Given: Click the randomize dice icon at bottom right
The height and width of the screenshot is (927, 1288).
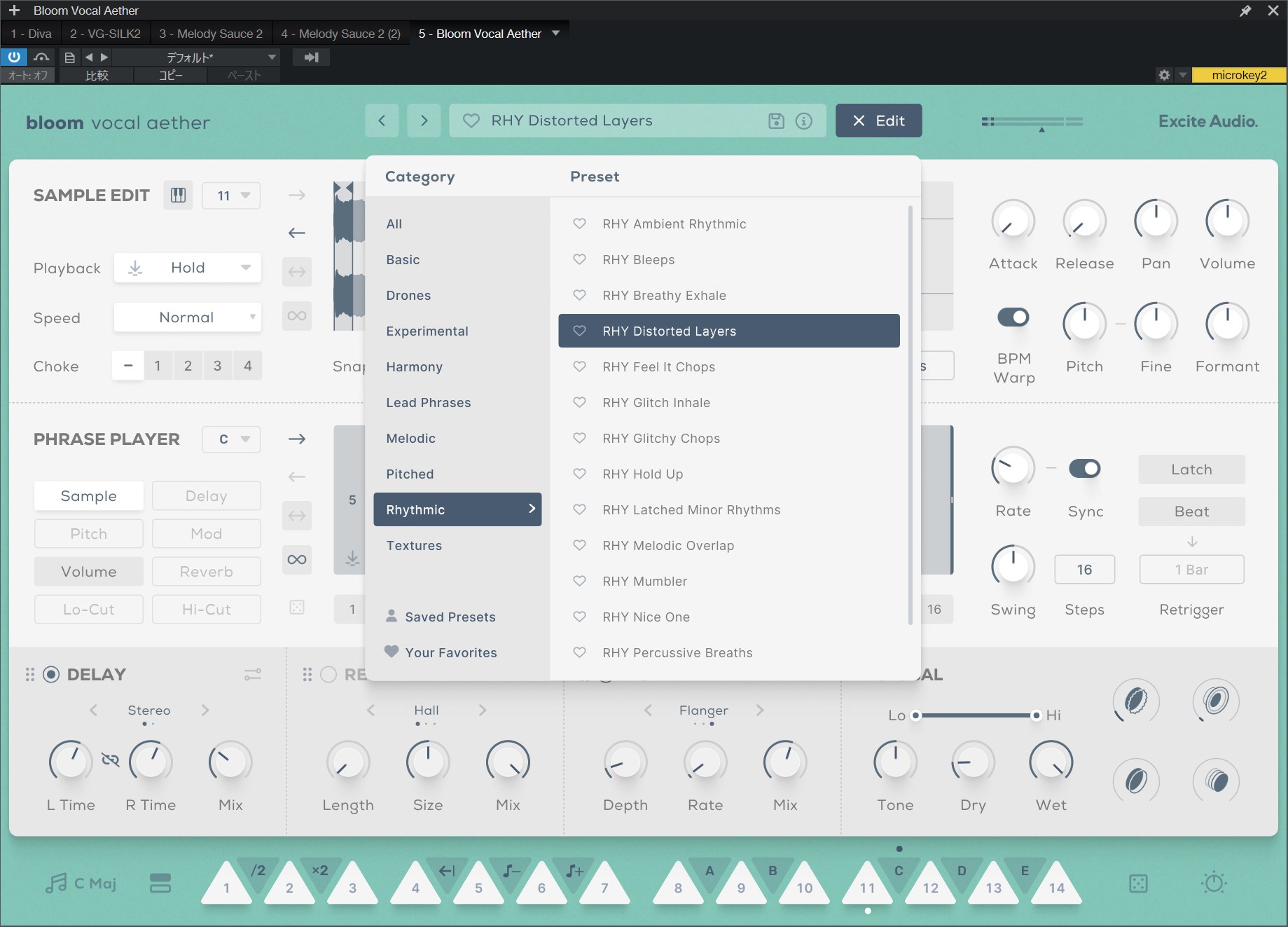Looking at the screenshot, I should [x=1138, y=884].
